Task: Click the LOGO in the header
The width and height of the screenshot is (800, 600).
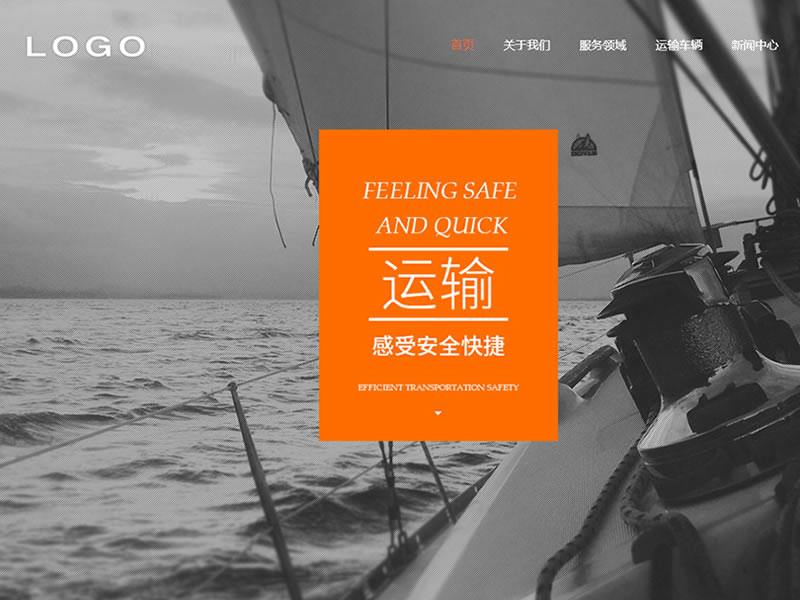Action: [86, 46]
